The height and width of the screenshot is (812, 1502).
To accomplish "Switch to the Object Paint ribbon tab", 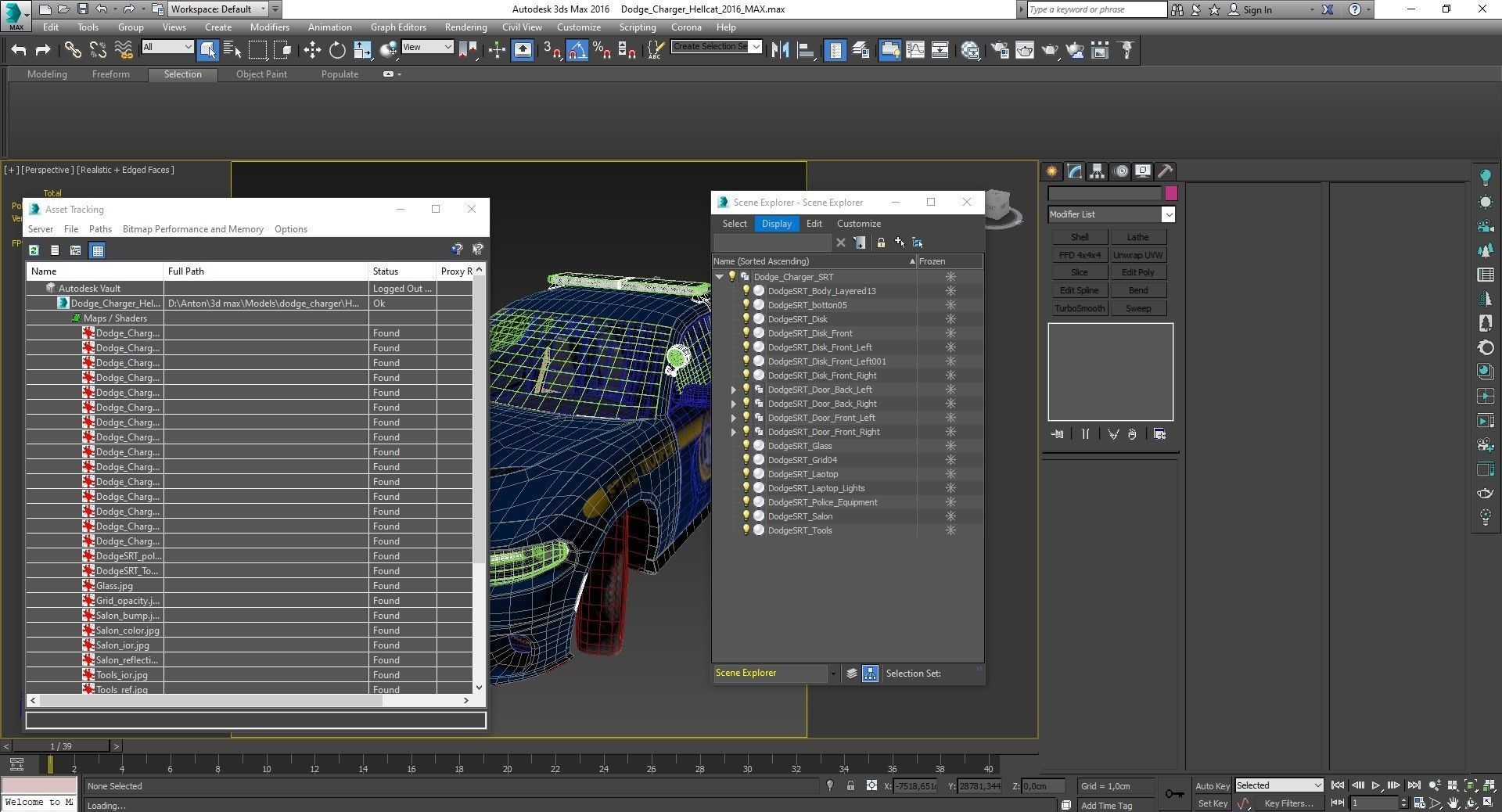I will 261,74.
